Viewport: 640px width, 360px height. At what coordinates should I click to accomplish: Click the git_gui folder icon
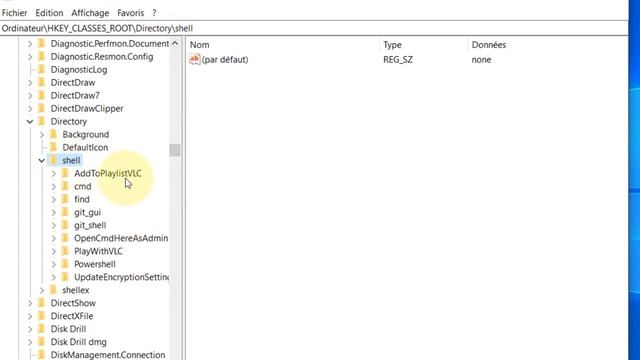65,212
